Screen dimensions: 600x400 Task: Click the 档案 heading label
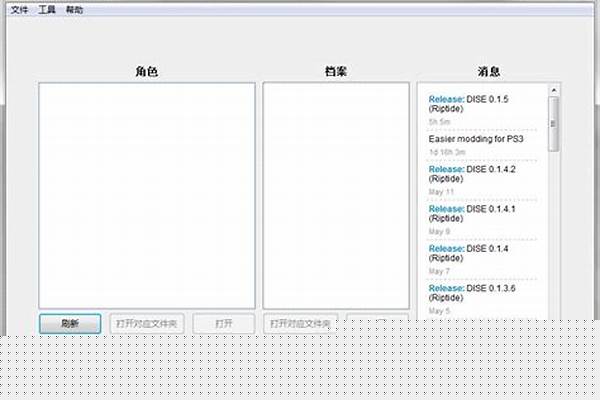336,71
